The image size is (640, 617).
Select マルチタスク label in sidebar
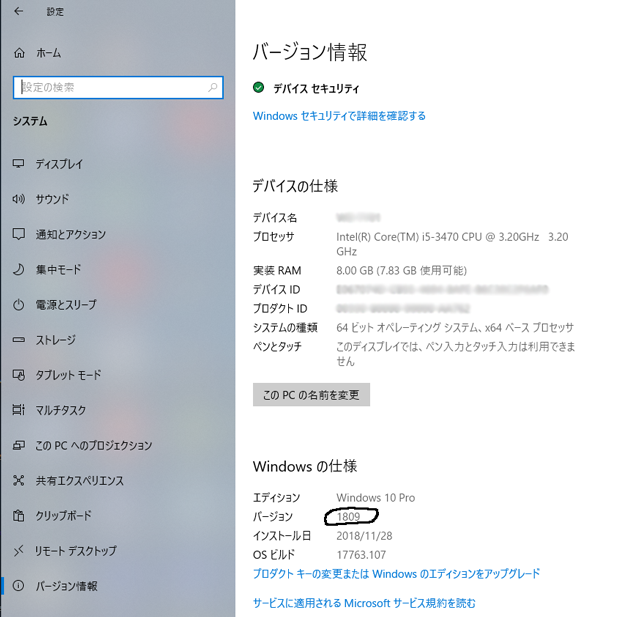coord(61,410)
